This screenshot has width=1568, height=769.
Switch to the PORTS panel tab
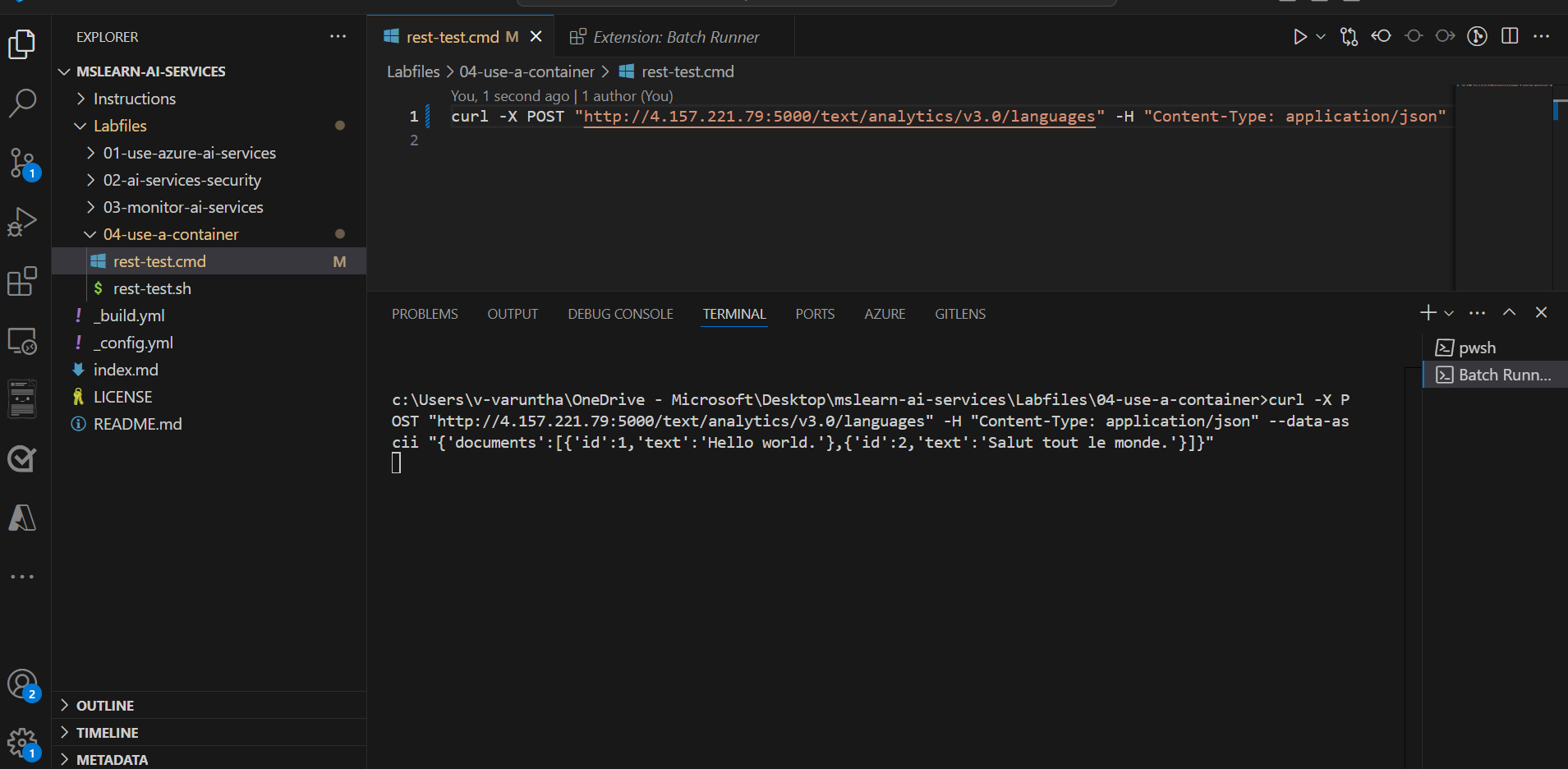point(815,314)
